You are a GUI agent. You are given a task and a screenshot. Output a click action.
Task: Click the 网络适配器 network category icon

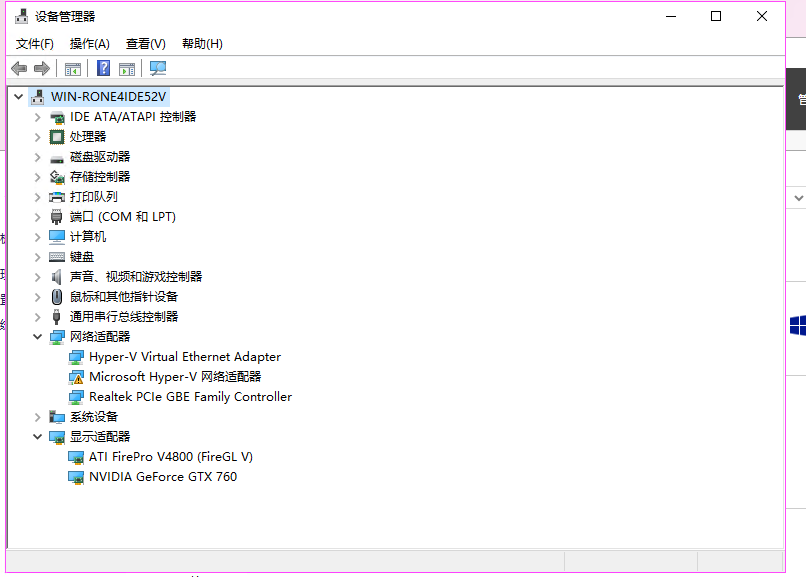(x=57, y=337)
